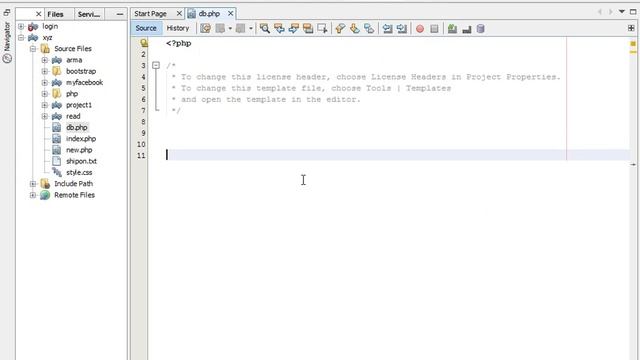Image resolution: width=640 pixels, height=360 pixels.
Task: Select index.php in project tree
Action: pos(81,139)
